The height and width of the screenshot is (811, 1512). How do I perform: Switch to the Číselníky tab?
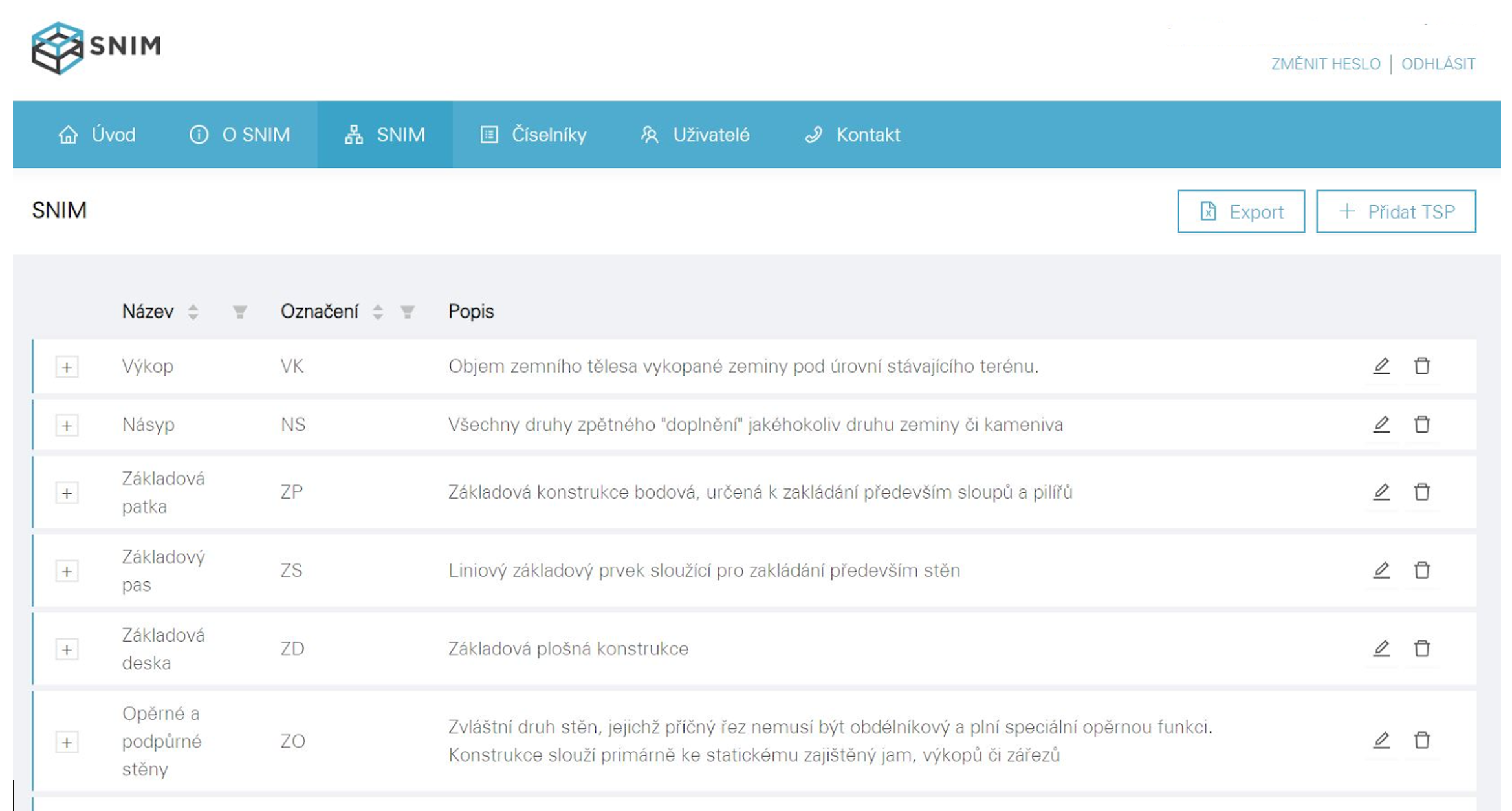pyautogui.click(x=549, y=135)
